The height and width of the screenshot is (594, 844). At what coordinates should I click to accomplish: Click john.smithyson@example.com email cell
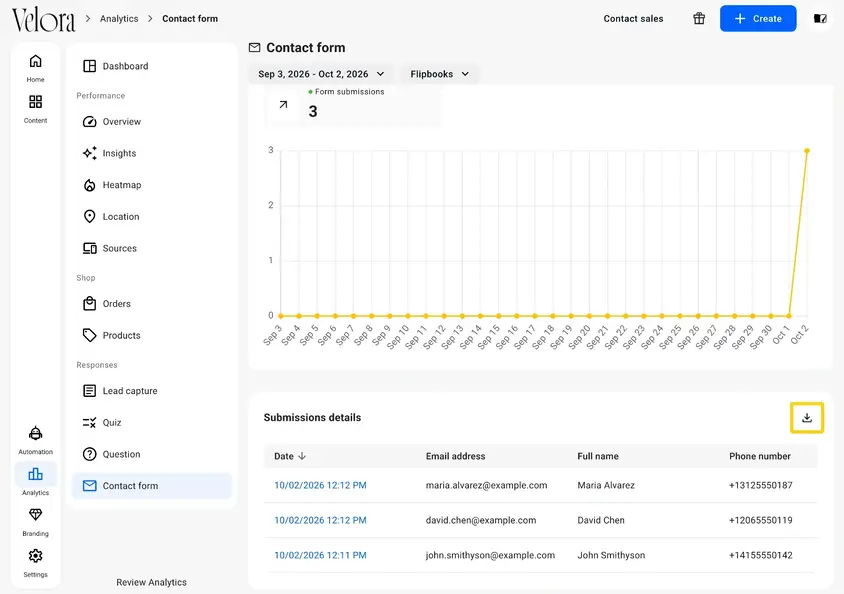[490, 555]
